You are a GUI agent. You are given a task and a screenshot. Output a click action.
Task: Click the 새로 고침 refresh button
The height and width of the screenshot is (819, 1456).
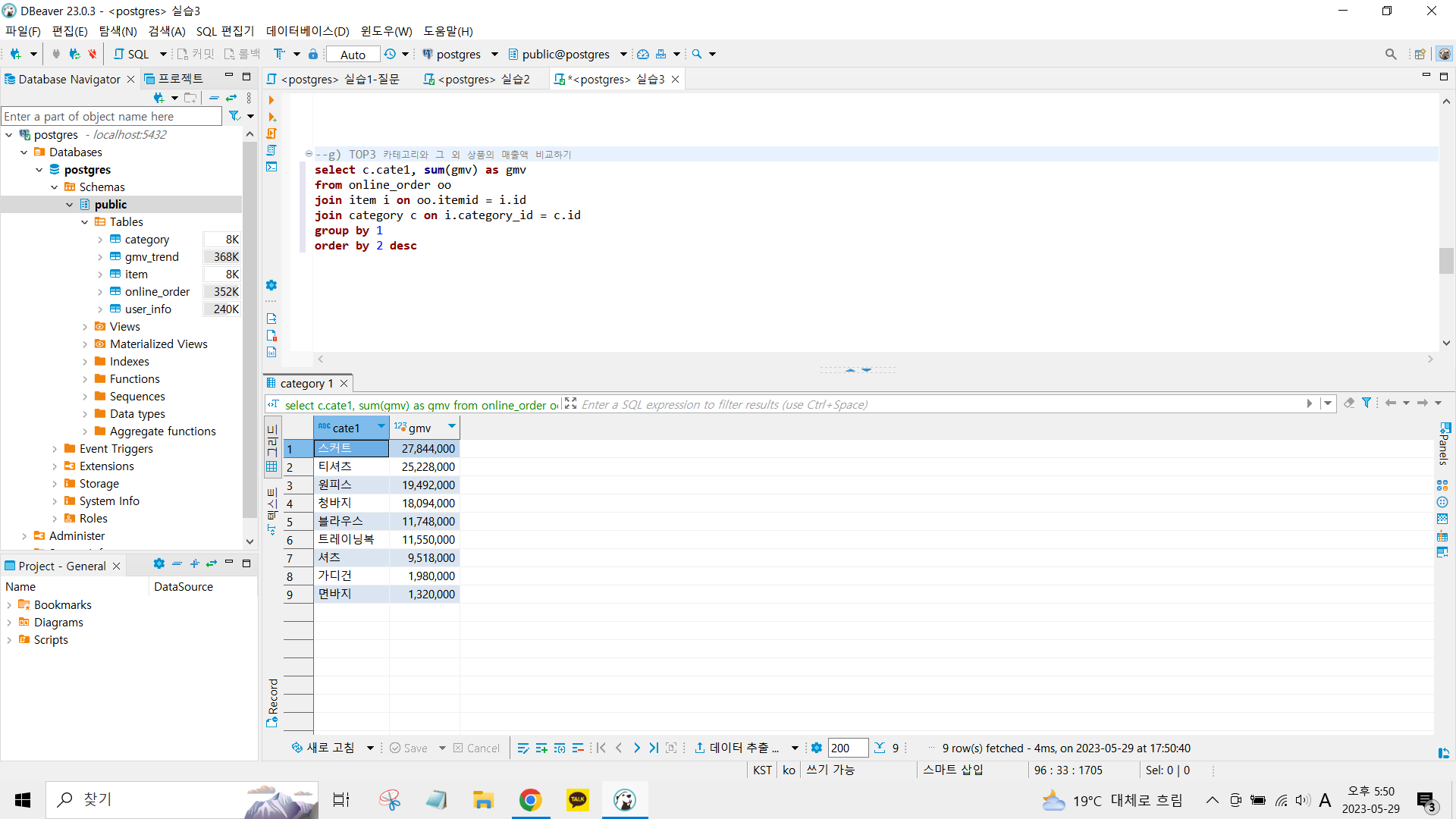[323, 748]
